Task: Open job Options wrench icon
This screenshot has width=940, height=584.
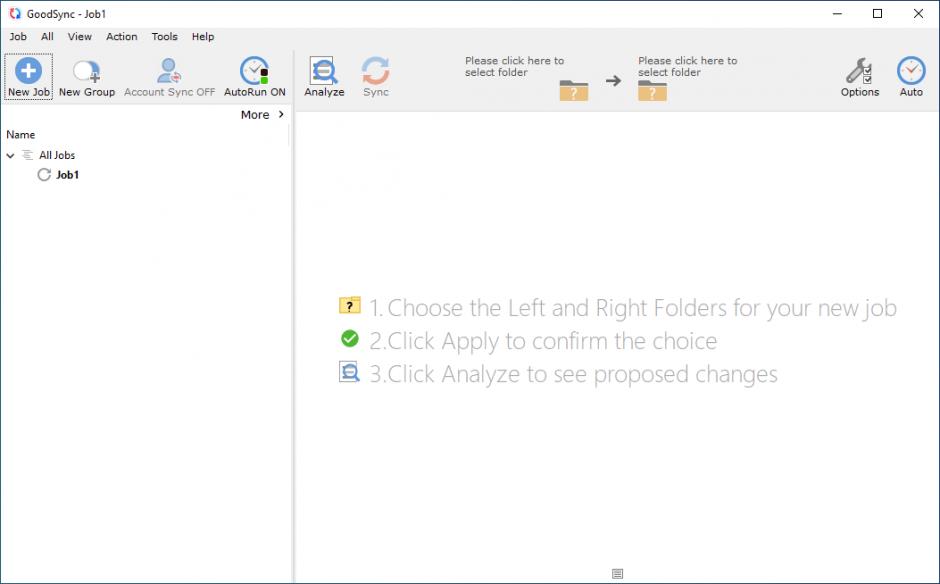Action: click(x=860, y=71)
